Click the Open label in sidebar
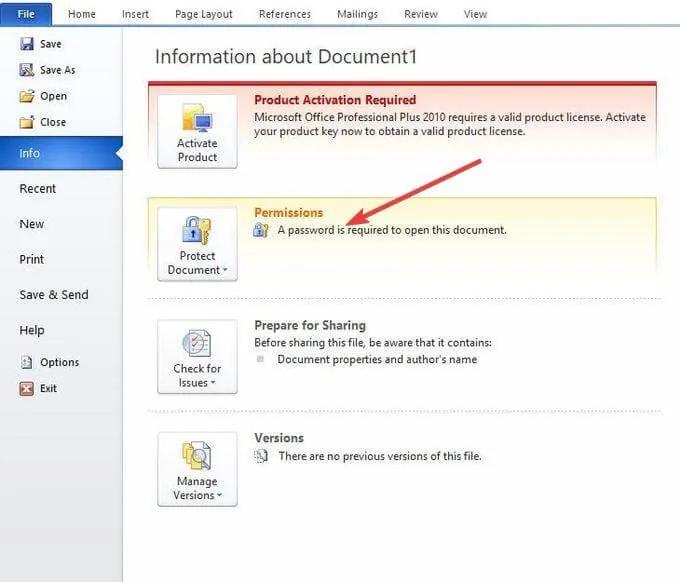This screenshot has height=582, width=680. (x=53, y=96)
